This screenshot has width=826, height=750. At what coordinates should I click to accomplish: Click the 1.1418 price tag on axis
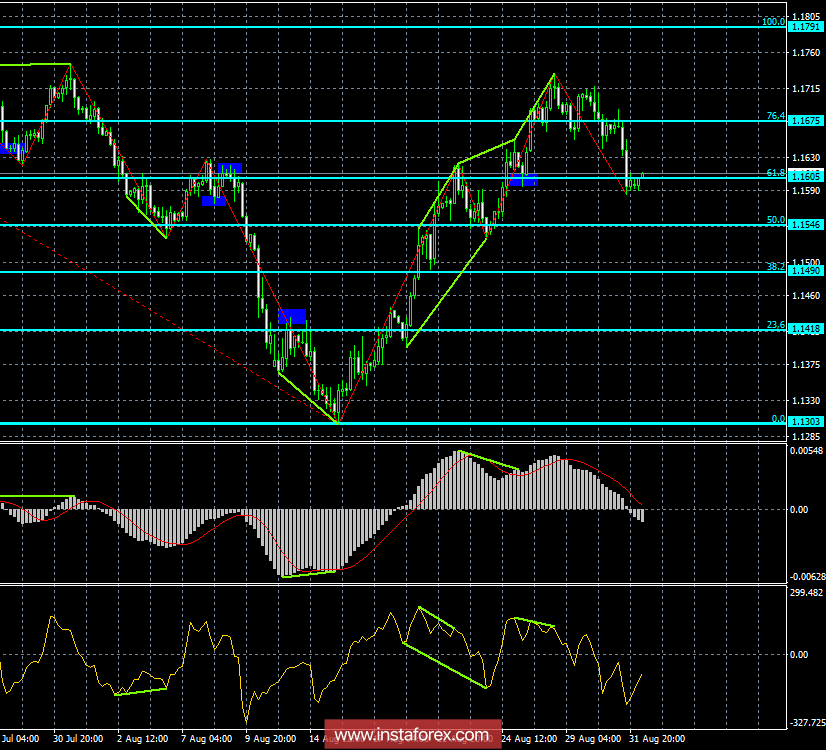coord(805,330)
